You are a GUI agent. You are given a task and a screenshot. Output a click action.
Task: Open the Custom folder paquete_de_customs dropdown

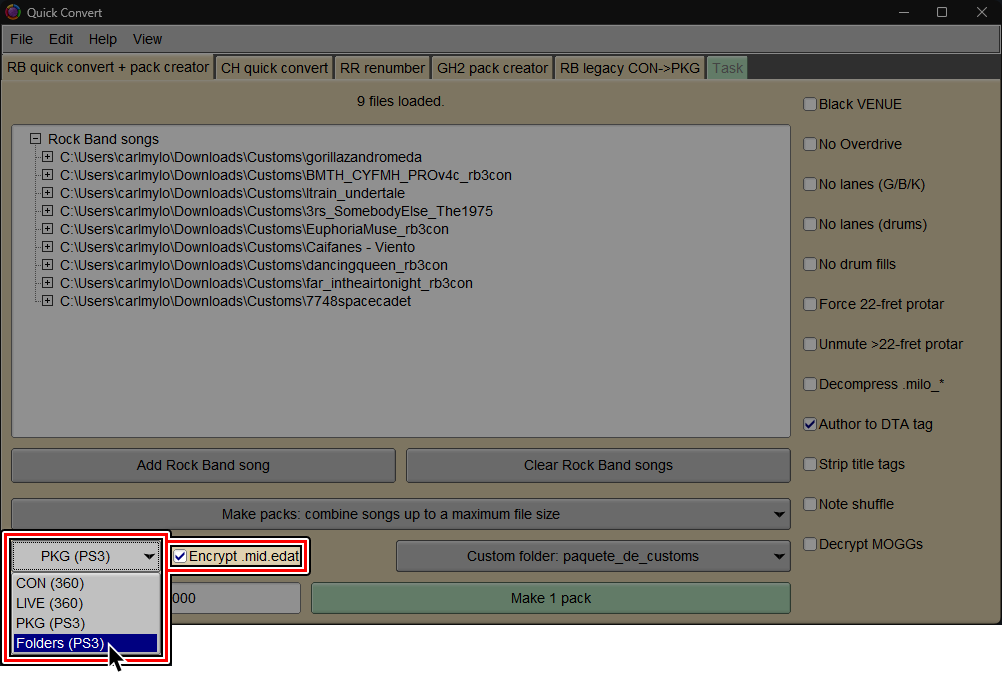tap(593, 556)
